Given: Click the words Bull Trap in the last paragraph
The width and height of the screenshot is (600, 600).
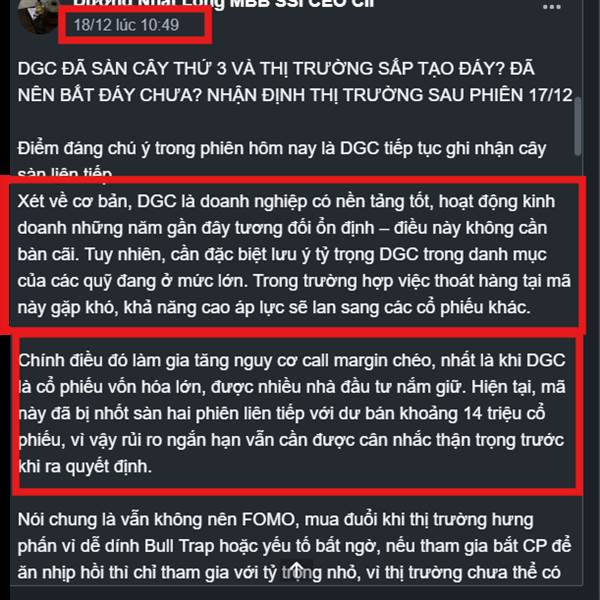Looking at the screenshot, I should pyautogui.click(x=179, y=546).
